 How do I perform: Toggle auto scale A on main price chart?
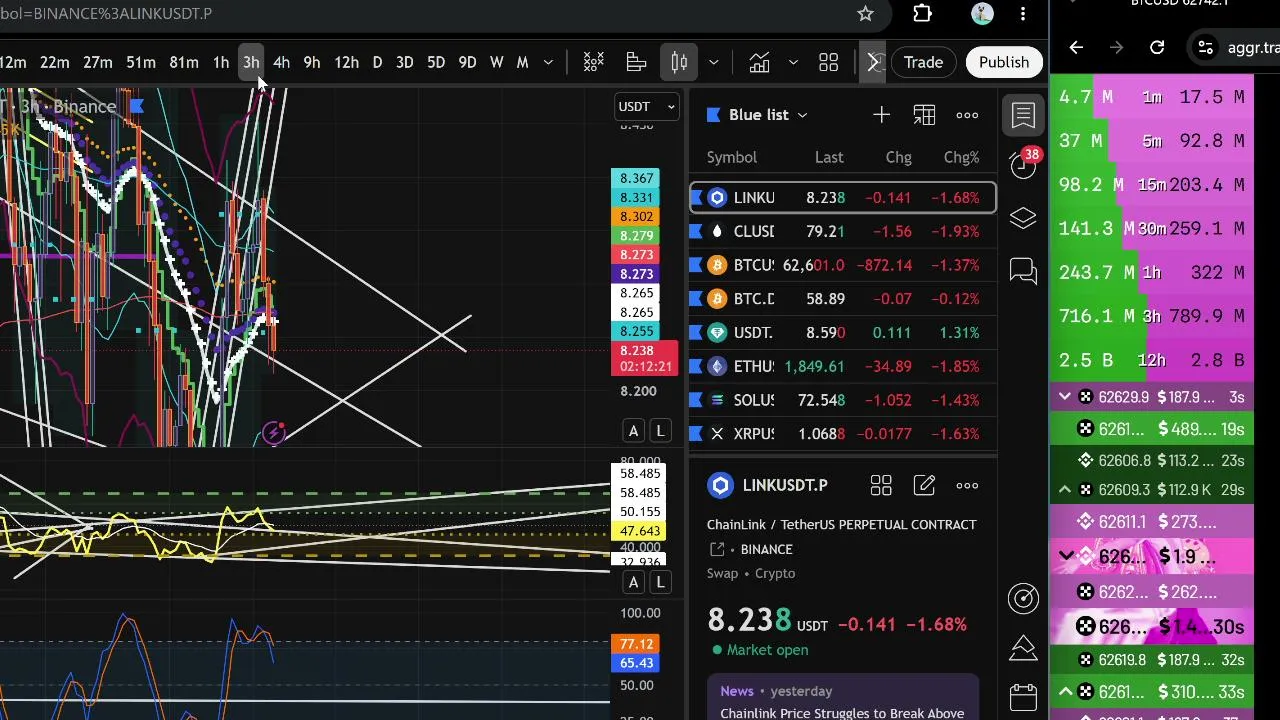[x=633, y=431]
